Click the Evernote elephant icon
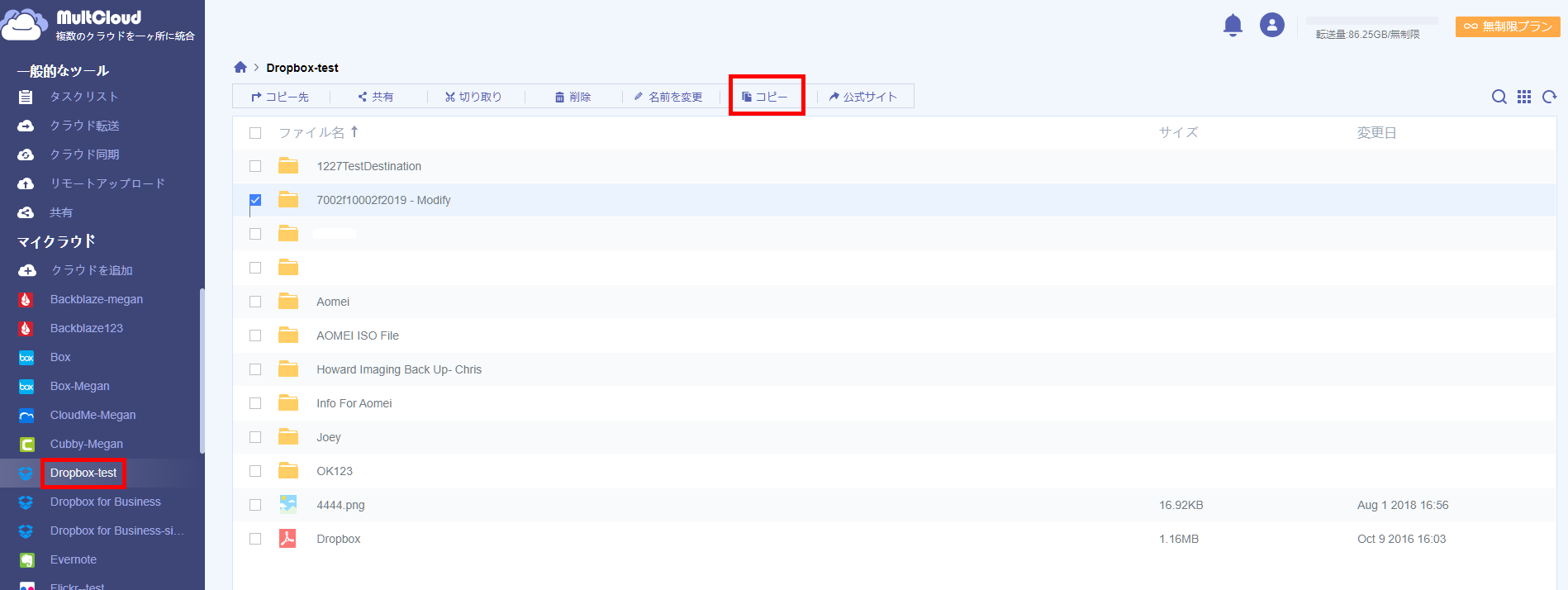The width and height of the screenshot is (1568, 590). 26,559
